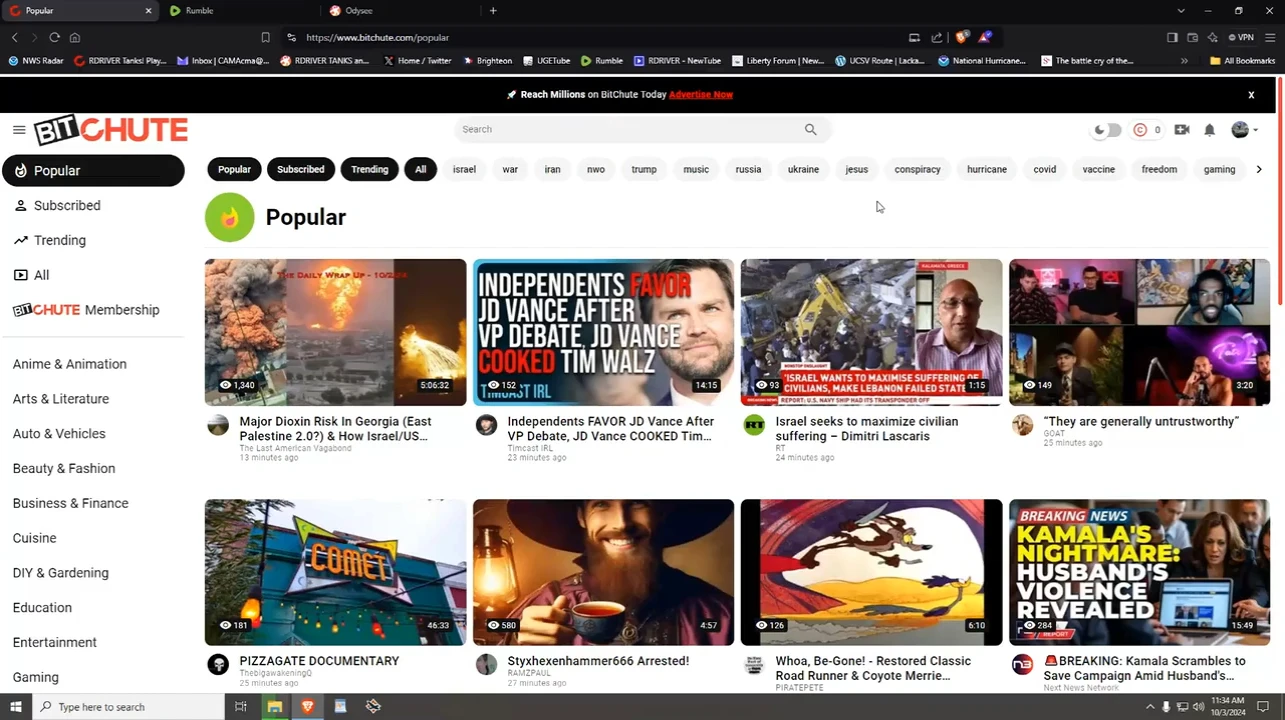Viewport: 1285px width, 720px height.
Task: Open Subscribed in the left sidebar
Action: [93, 205]
